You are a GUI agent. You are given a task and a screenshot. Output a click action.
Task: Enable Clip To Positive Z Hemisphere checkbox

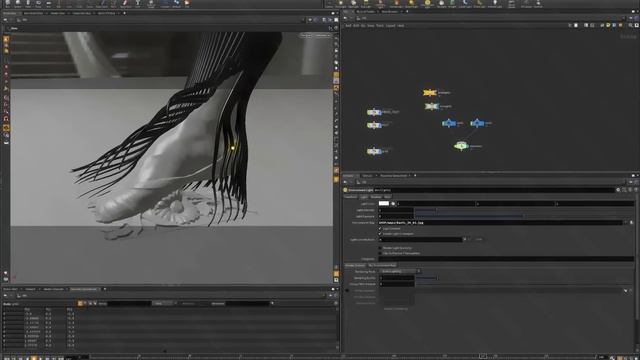[380, 253]
